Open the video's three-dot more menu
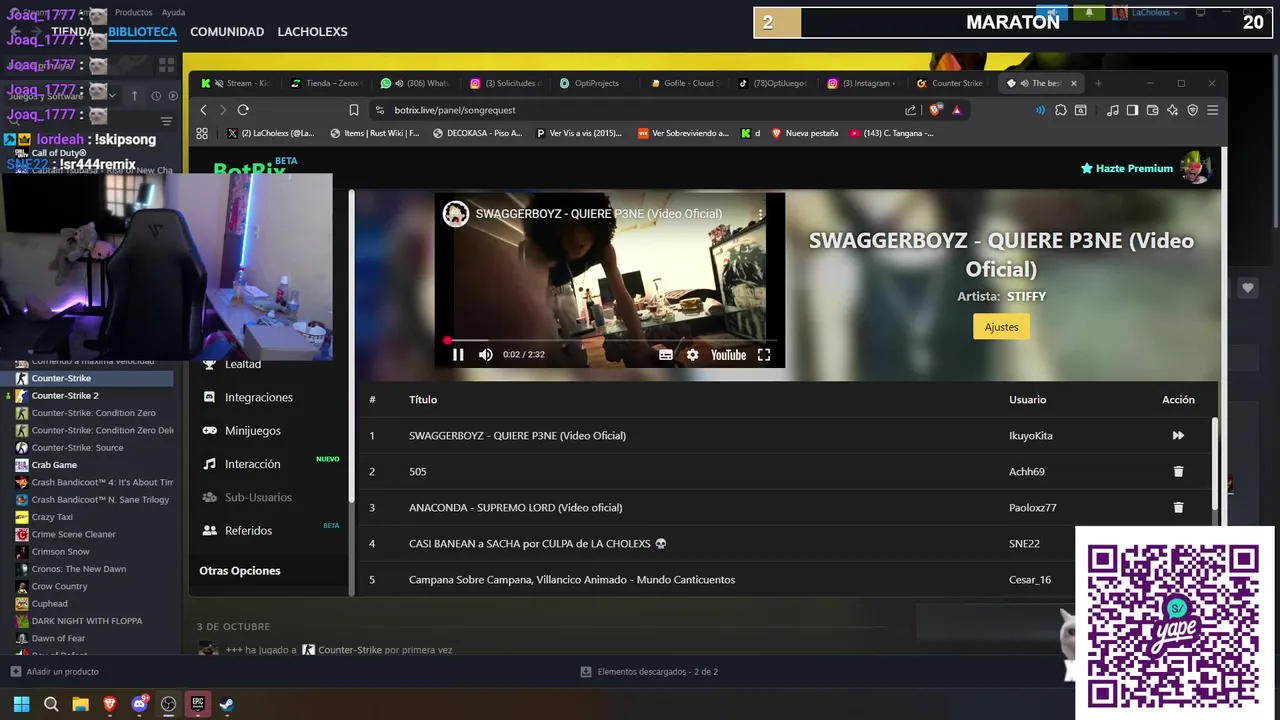 [760, 214]
